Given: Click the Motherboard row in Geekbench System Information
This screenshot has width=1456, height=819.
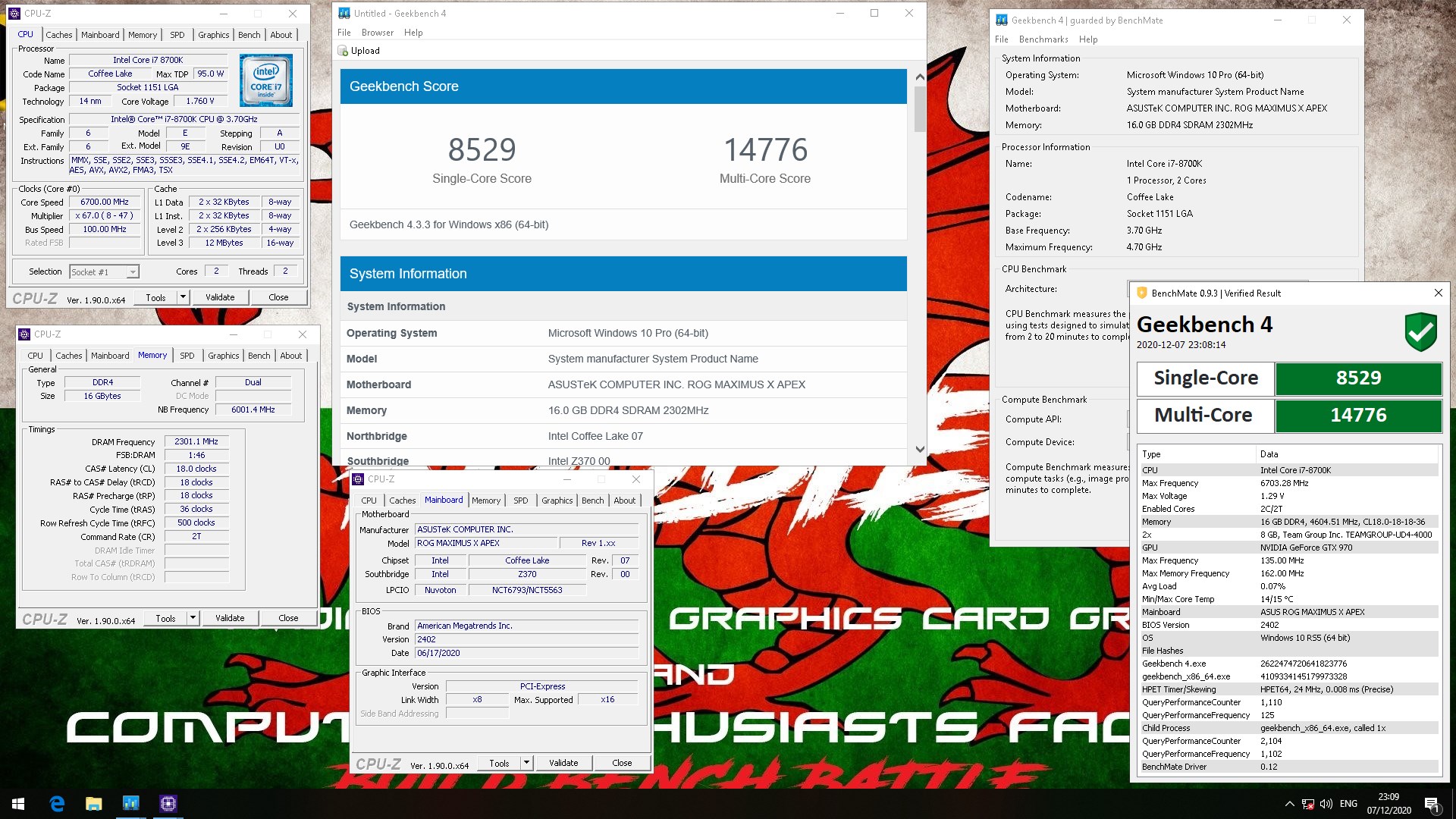Looking at the screenshot, I should click(x=623, y=384).
